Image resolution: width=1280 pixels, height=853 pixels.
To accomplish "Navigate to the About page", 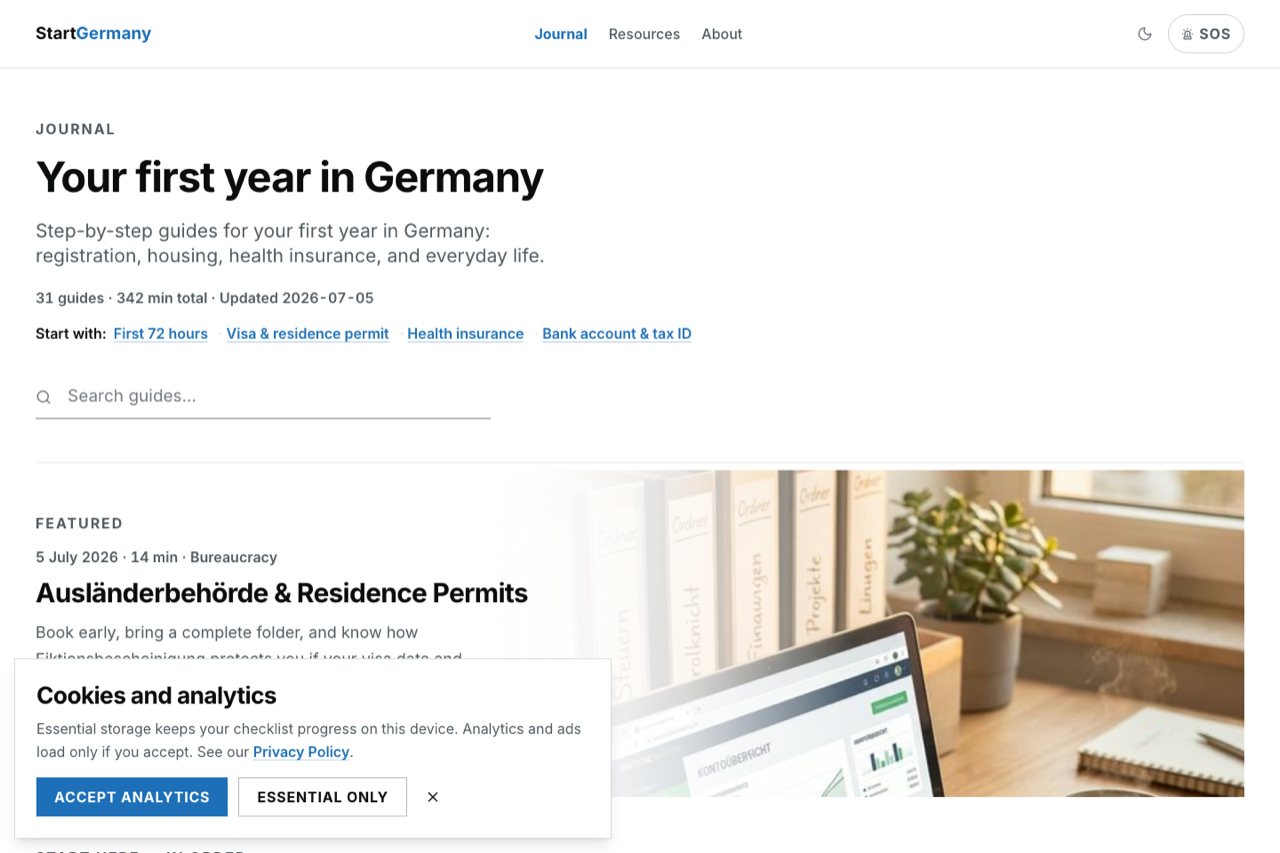I will click(x=722, y=34).
